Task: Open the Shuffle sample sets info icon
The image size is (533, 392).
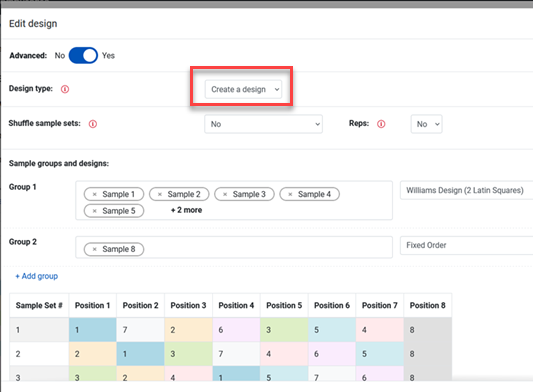Action: point(93,124)
